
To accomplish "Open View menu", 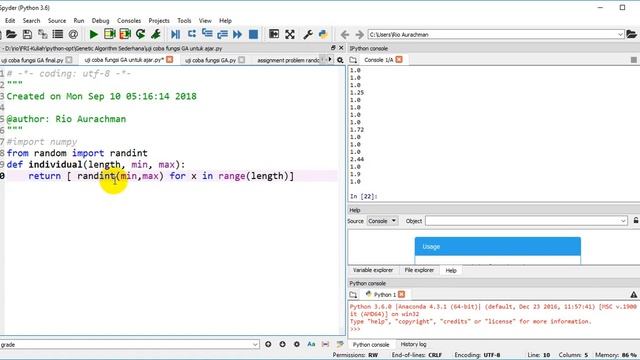I will 205,20.
